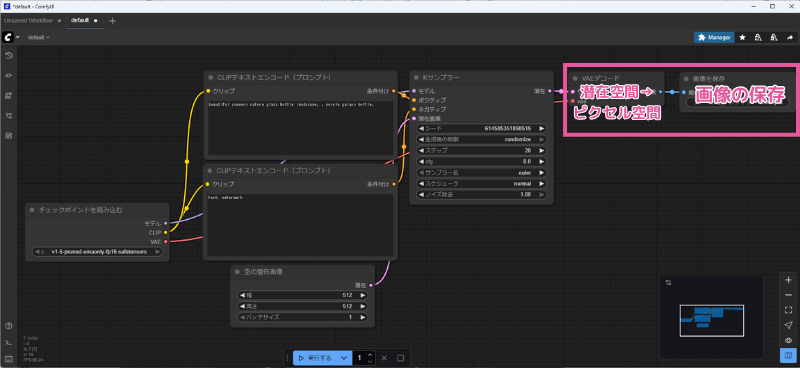Click the cfg 8.0 value field
The width and height of the screenshot is (800, 369).
coord(482,161)
